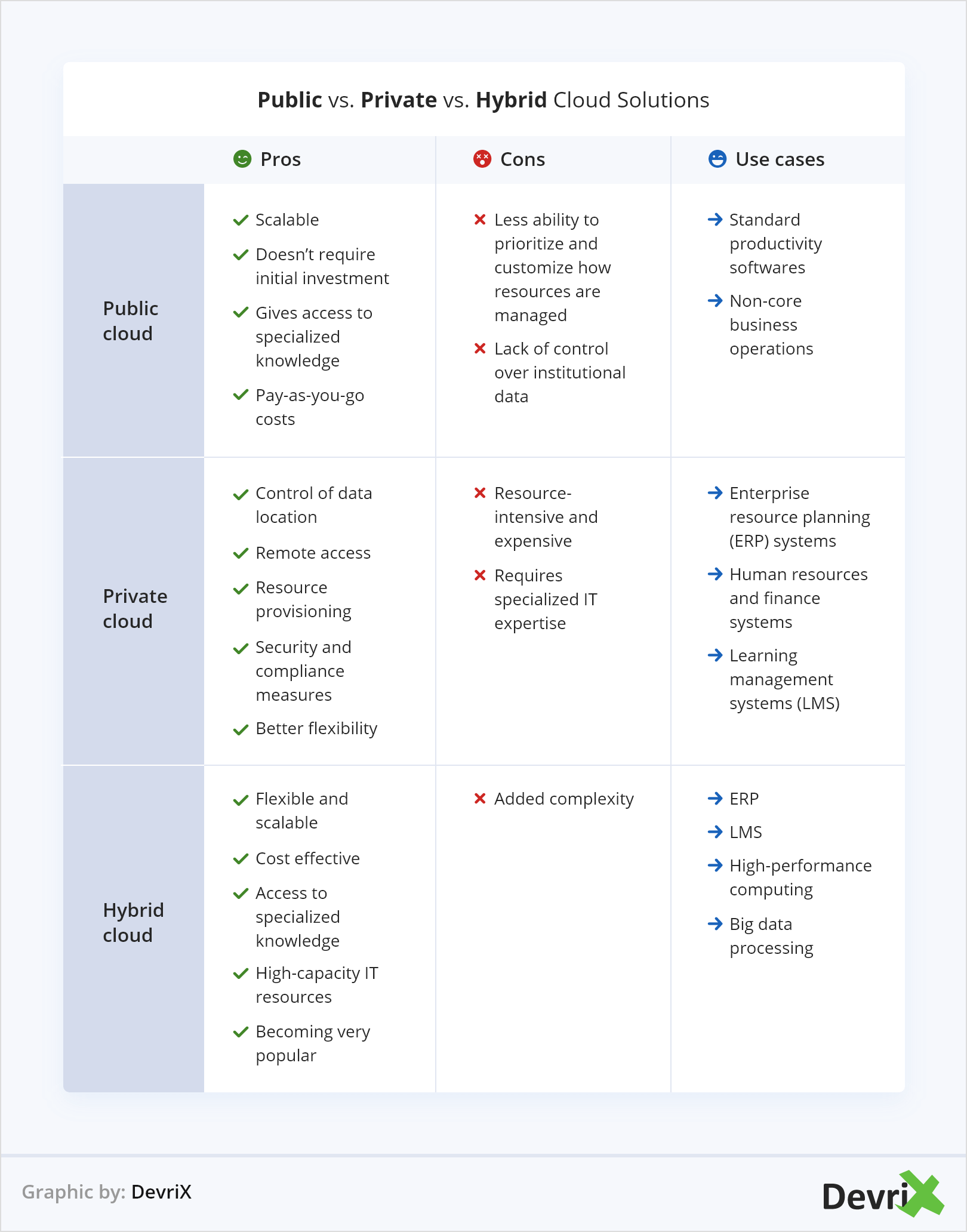The height and width of the screenshot is (1232, 967).
Task: Click the blue arrow beside Big data processing
Action: pos(715,924)
